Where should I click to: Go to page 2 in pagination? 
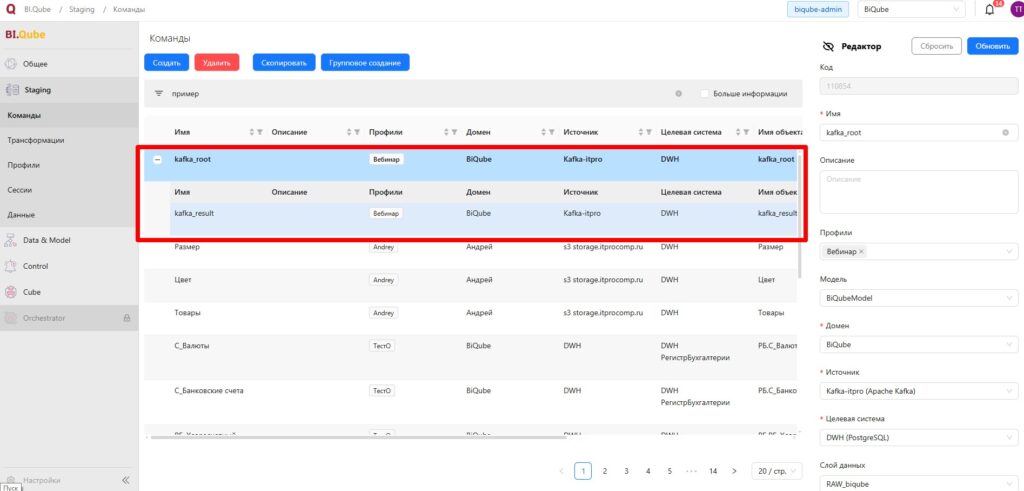(605, 471)
